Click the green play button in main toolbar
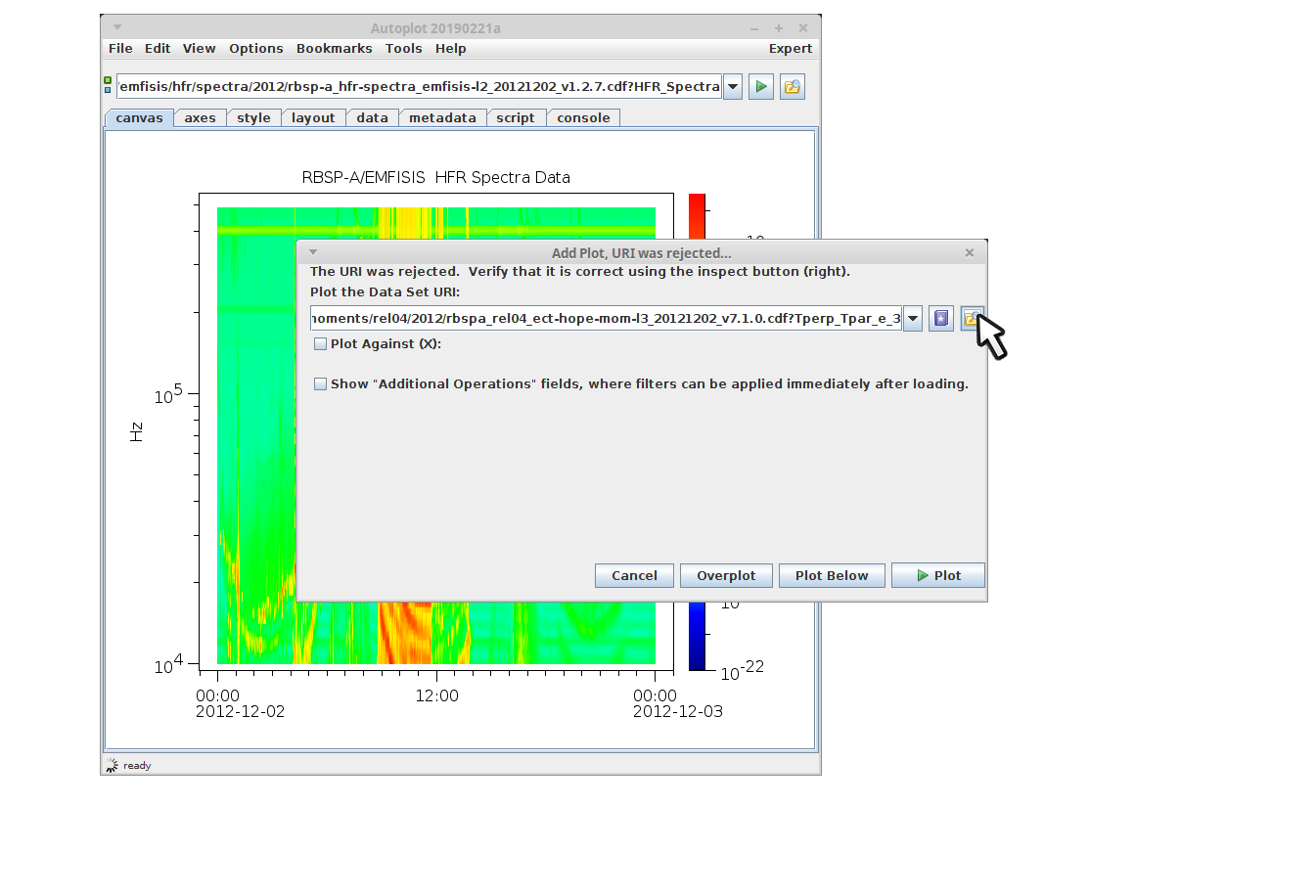 point(760,87)
